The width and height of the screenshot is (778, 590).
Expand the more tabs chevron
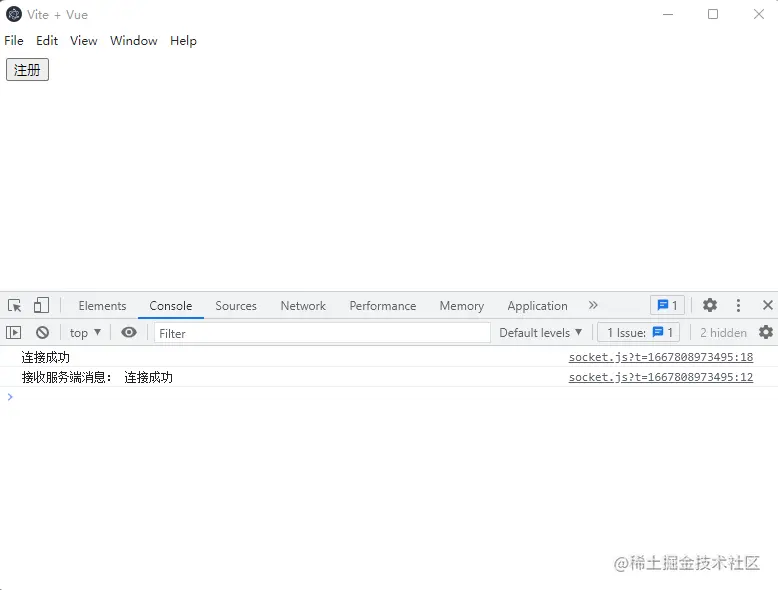593,305
